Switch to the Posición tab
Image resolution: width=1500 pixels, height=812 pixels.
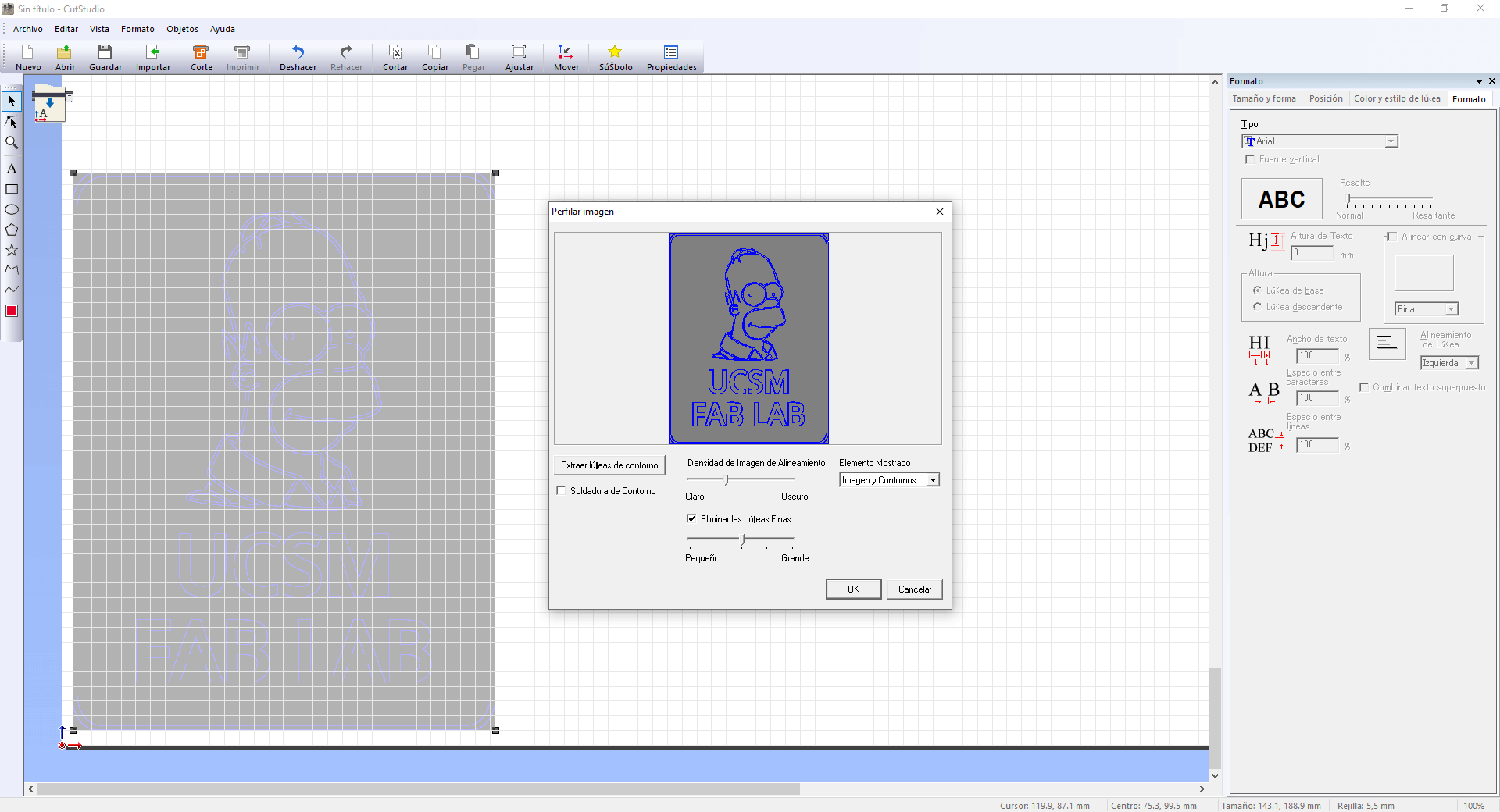[1326, 98]
